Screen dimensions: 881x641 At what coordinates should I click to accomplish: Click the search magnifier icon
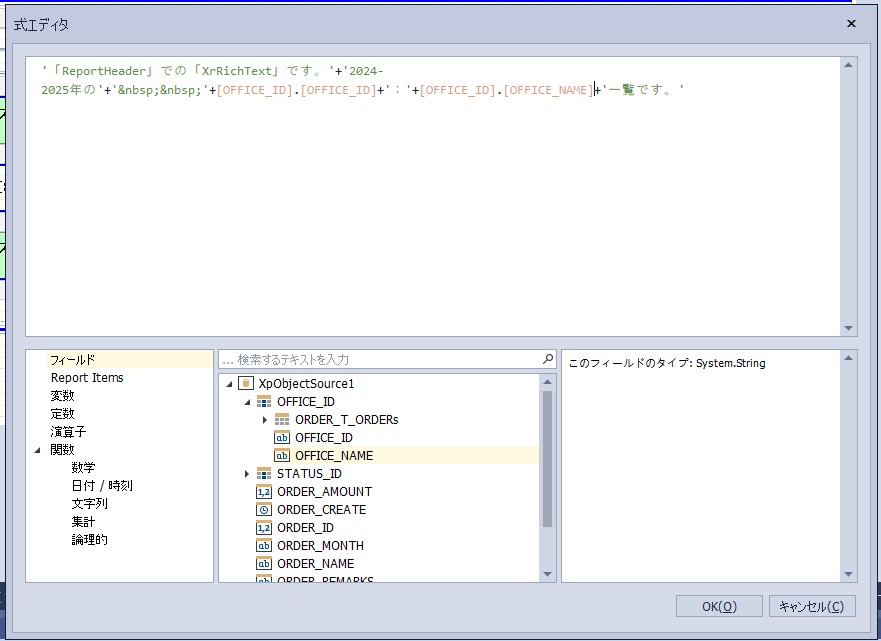click(x=547, y=359)
